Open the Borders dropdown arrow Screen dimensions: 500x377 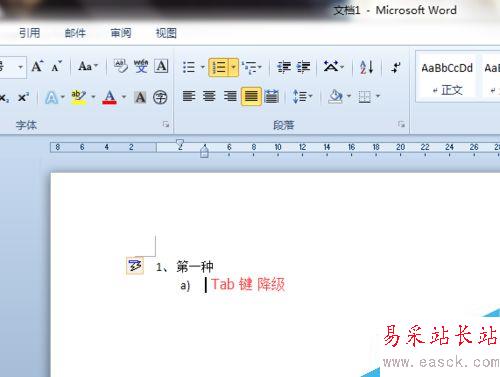tap(378, 96)
